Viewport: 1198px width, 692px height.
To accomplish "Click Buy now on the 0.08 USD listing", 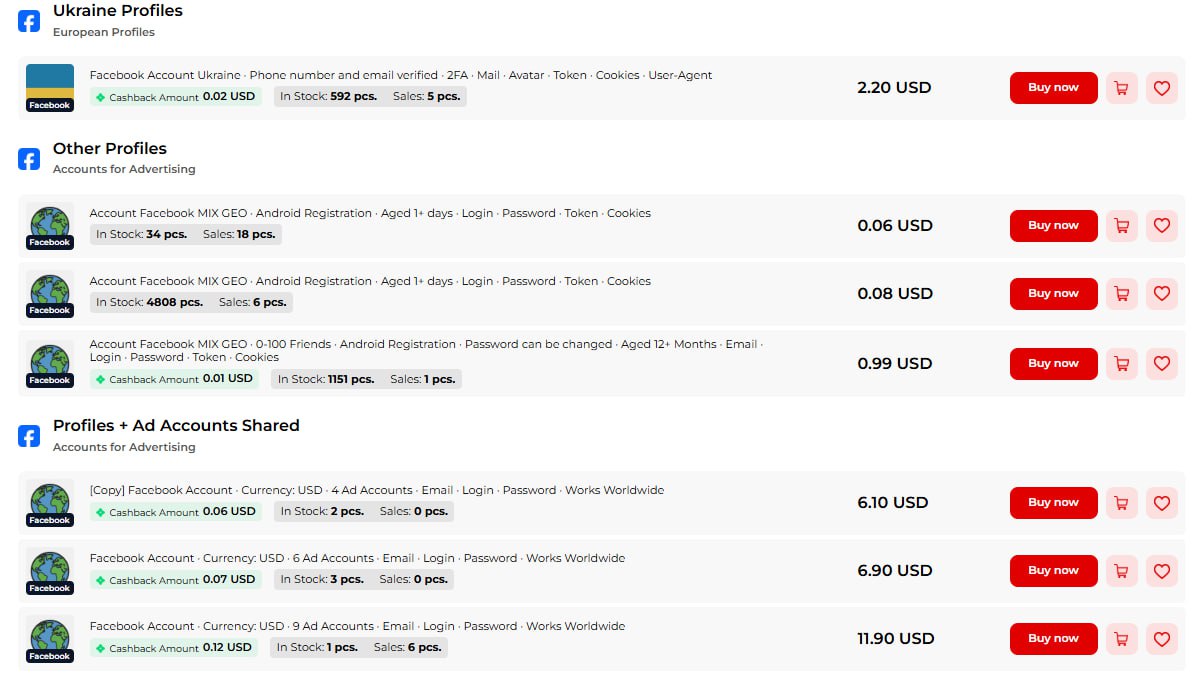I will coord(1053,294).
